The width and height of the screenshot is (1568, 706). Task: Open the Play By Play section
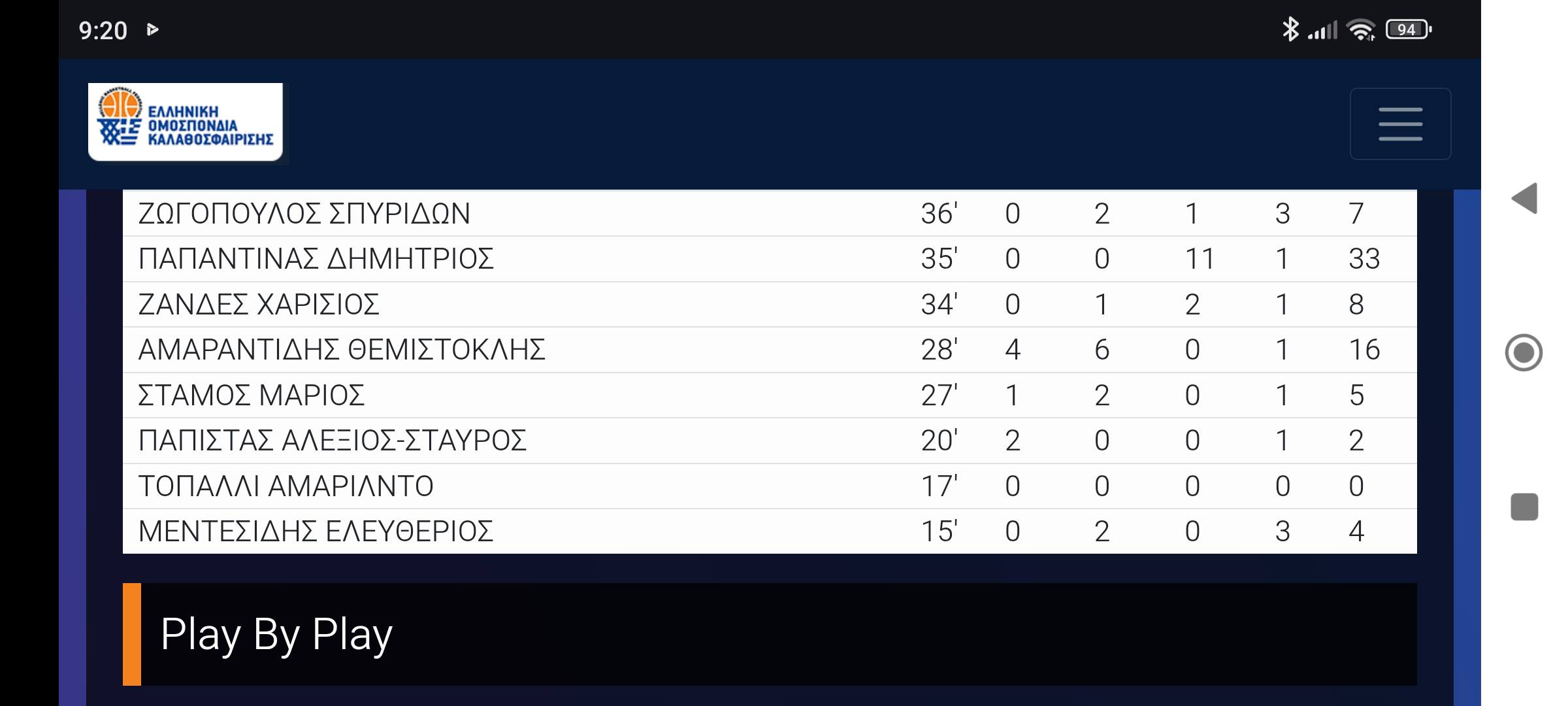click(276, 634)
